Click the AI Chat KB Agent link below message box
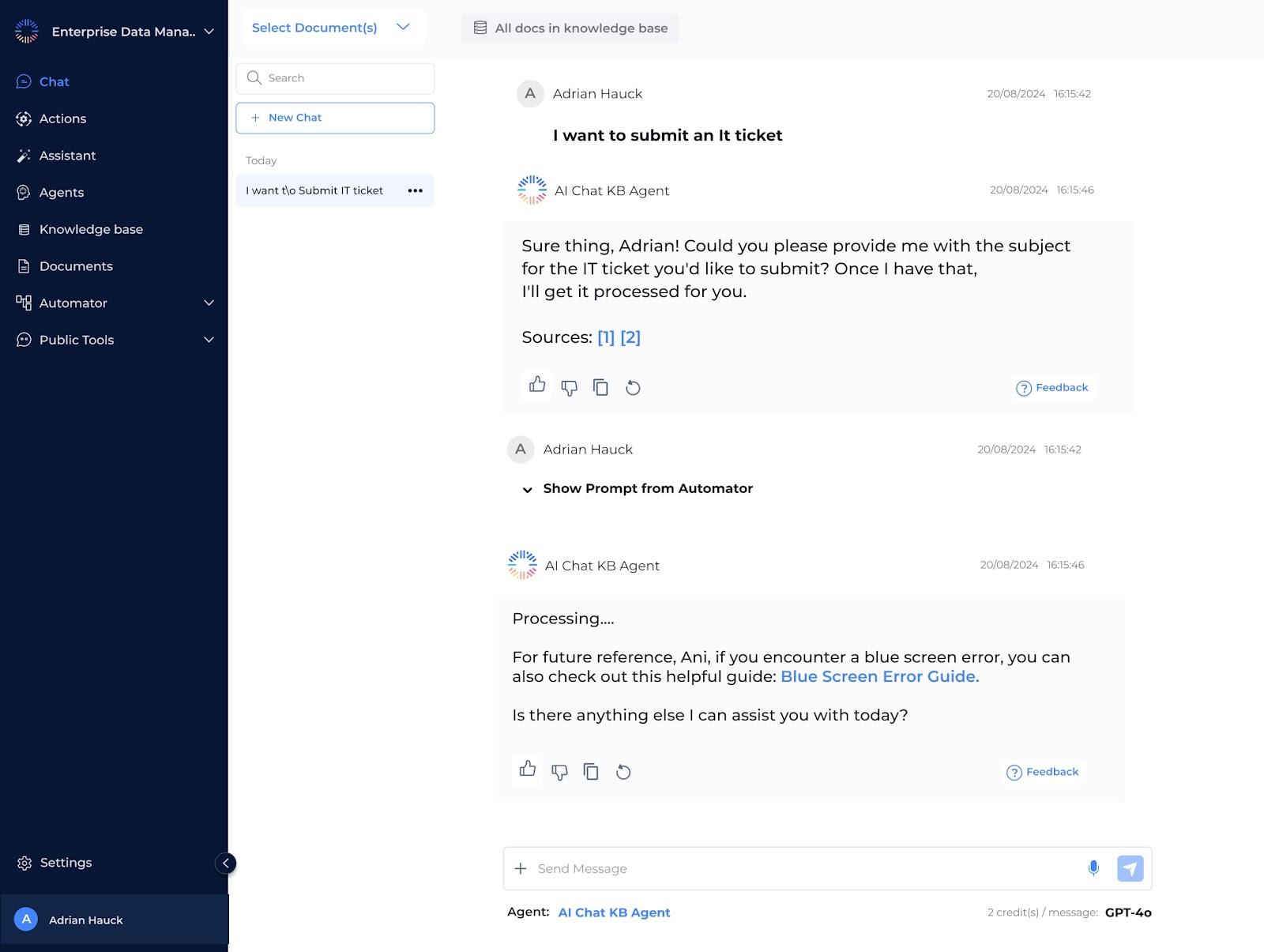The height and width of the screenshot is (952, 1264). 614,912
